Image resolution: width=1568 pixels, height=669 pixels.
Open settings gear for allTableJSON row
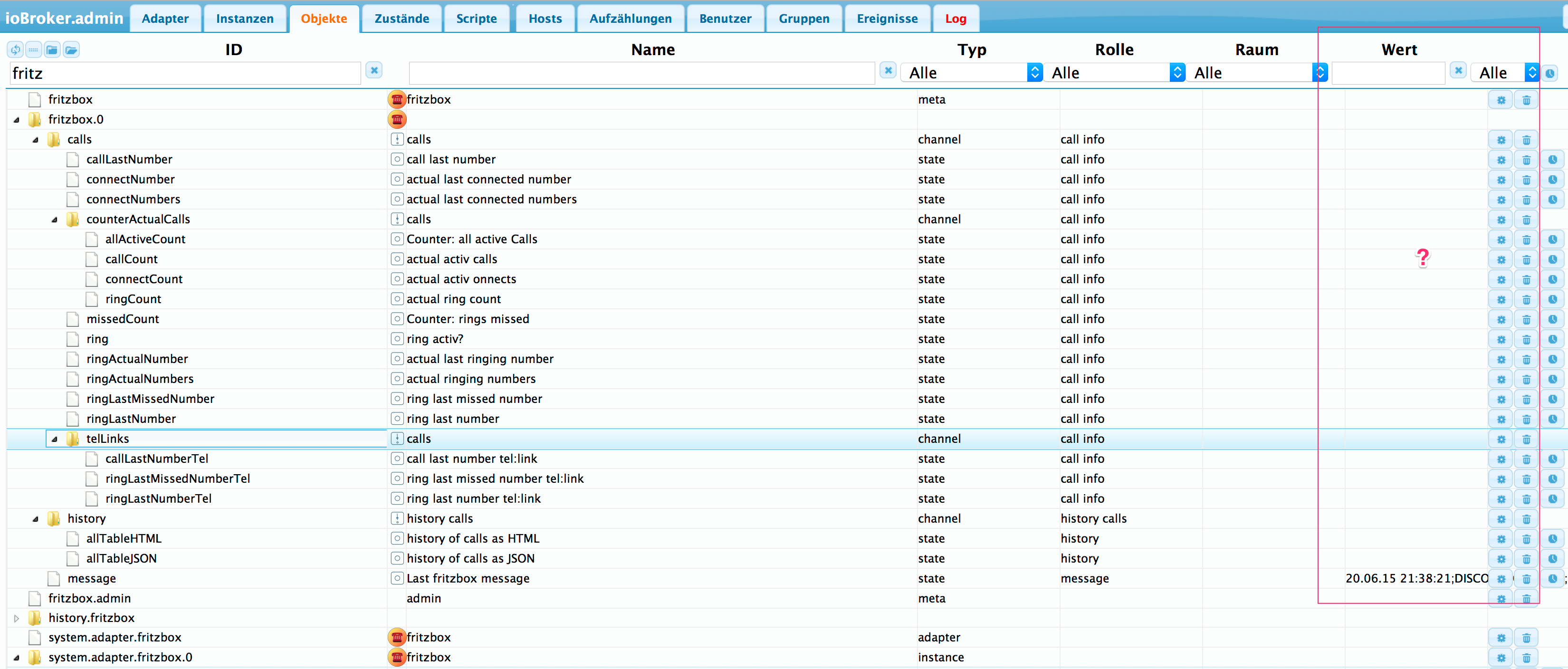coord(1501,559)
